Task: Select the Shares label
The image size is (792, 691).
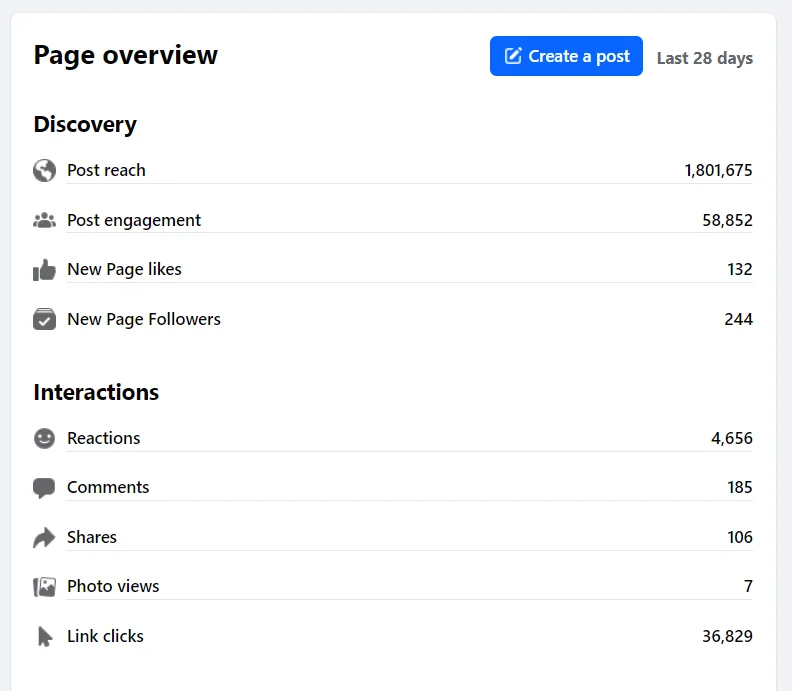Action: click(x=92, y=537)
